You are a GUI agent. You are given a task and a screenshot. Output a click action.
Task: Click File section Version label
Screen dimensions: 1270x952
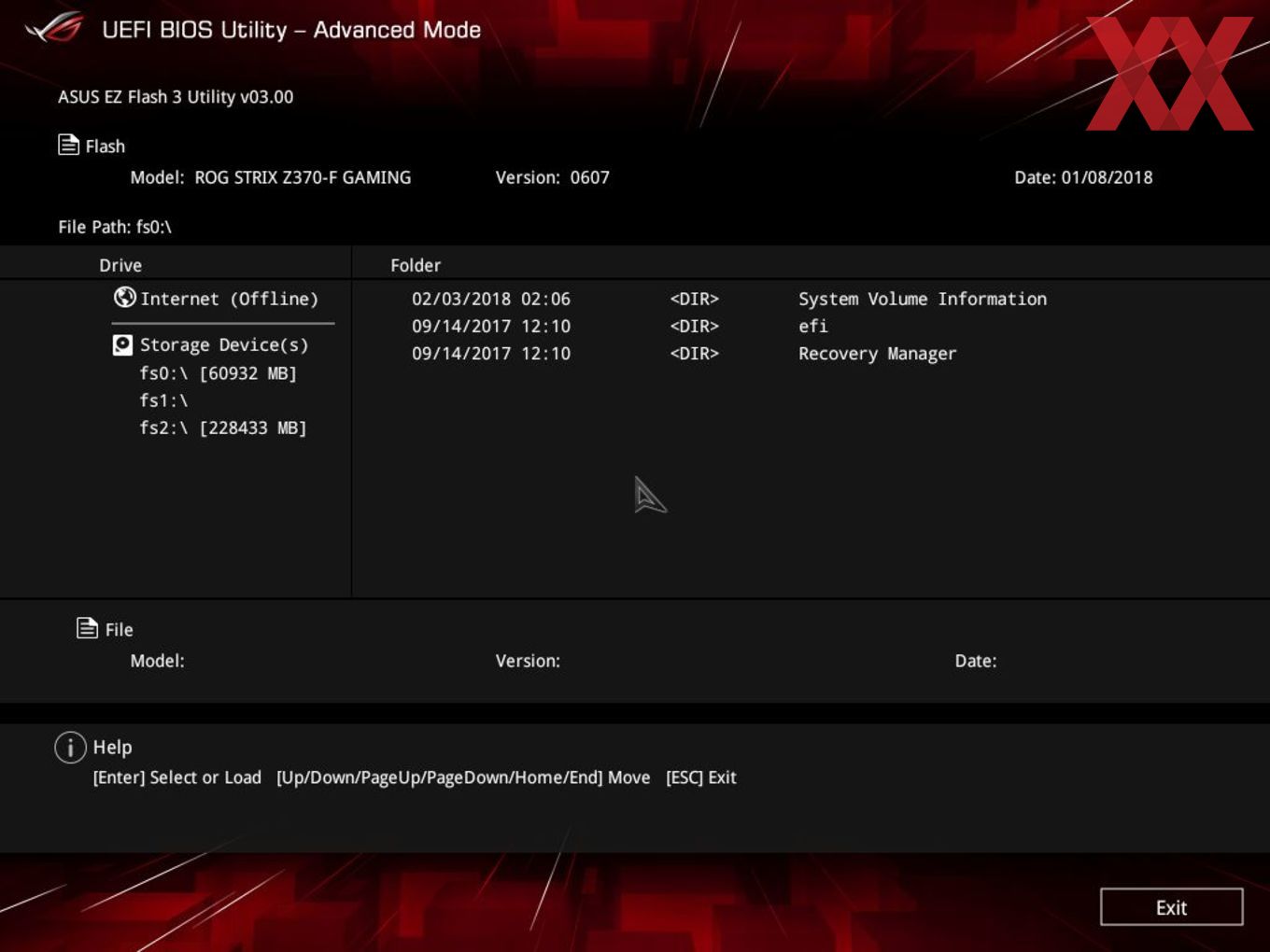tap(528, 661)
